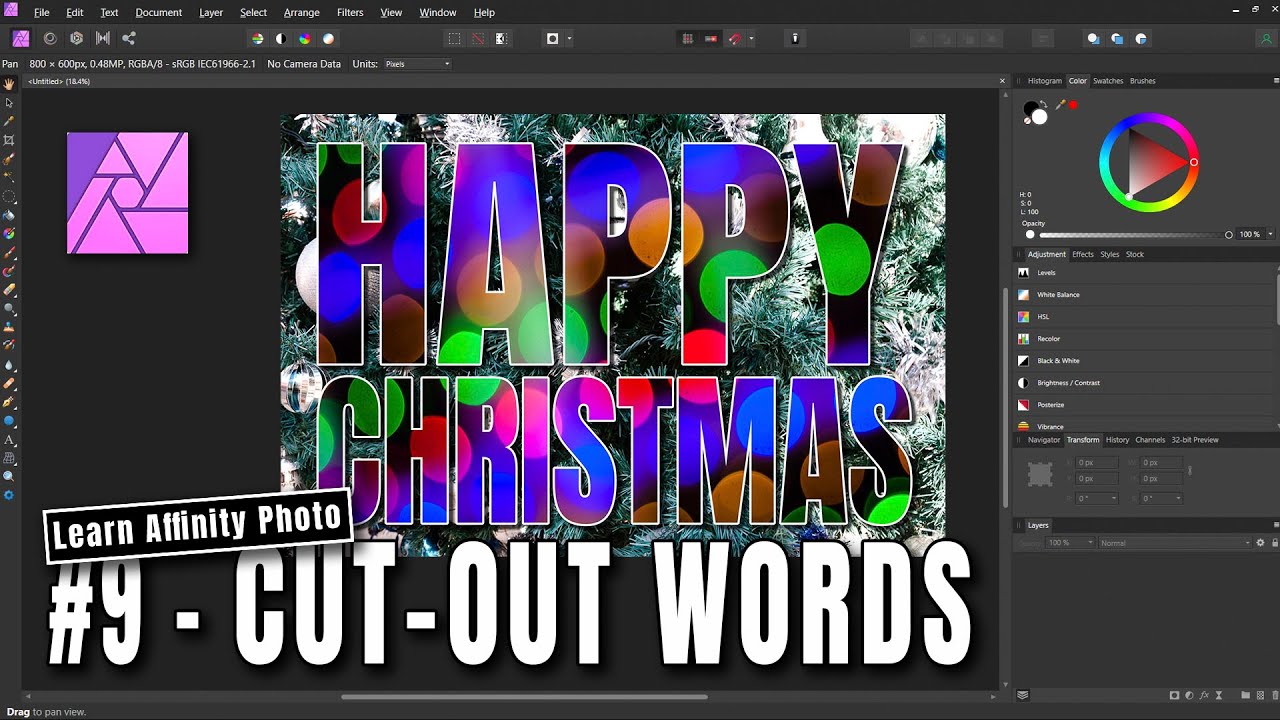1280x720 pixels.
Task: Switch to the Tone Mapping Persona
Action: click(x=102, y=39)
